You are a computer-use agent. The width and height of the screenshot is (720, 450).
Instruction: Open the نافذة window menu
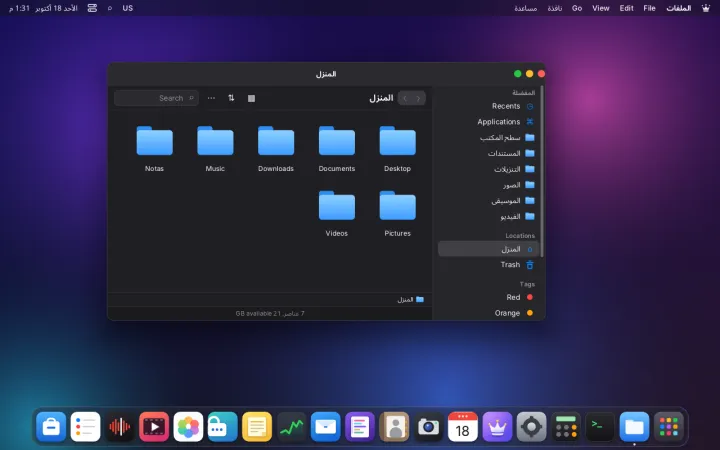[x=555, y=8]
